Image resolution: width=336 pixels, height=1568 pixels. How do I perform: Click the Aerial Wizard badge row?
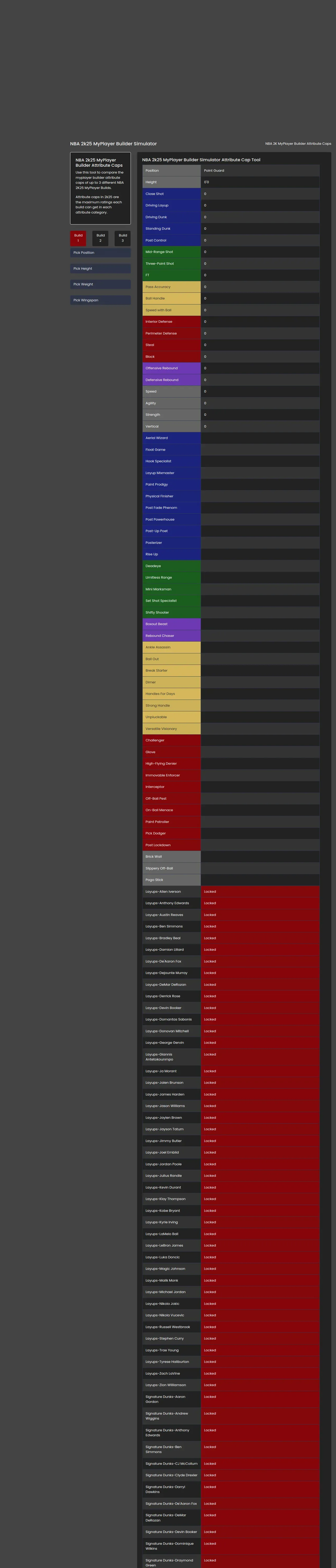point(231,438)
